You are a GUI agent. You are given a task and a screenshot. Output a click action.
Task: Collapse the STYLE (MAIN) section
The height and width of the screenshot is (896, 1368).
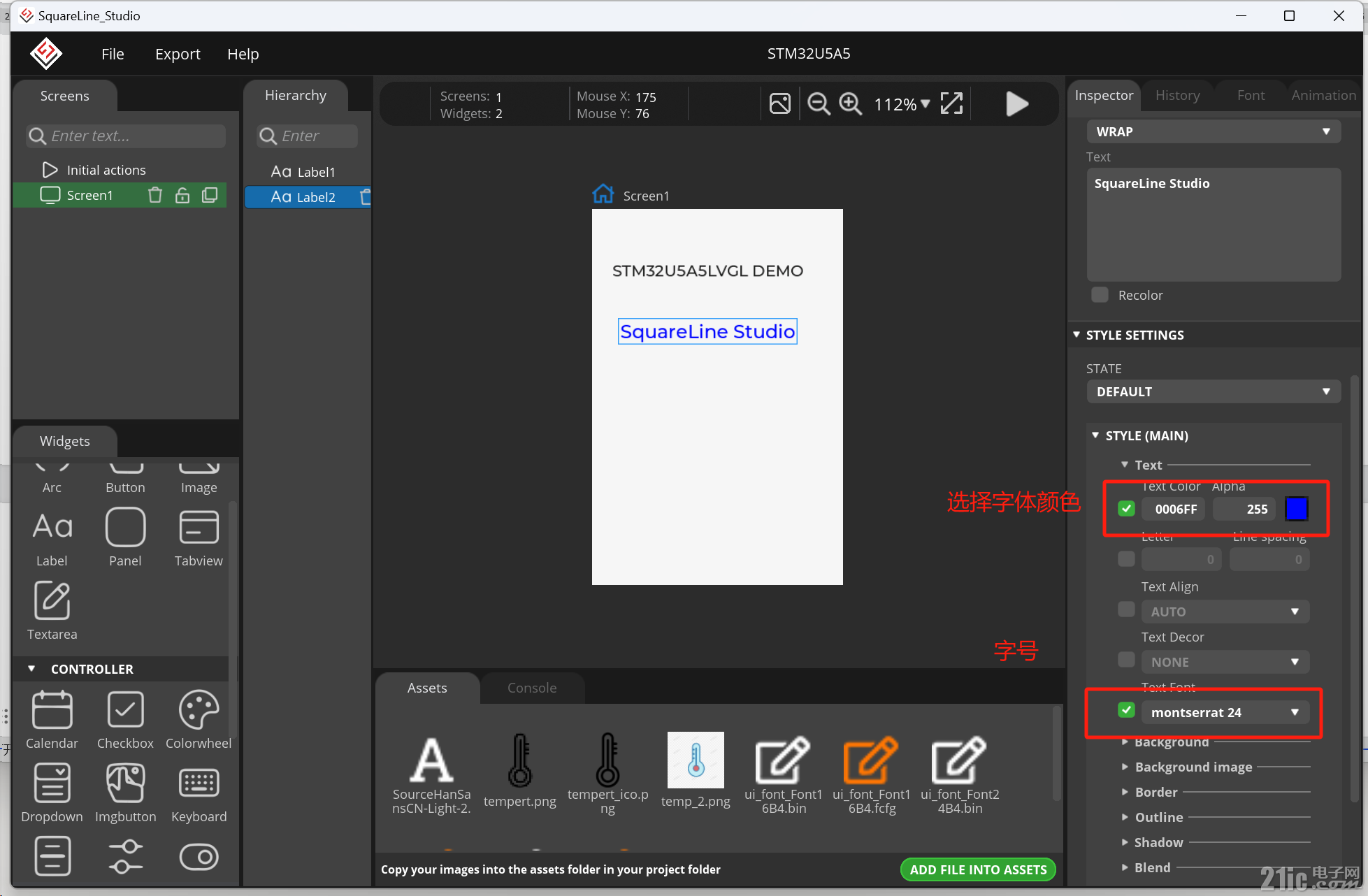pyautogui.click(x=1095, y=435)
